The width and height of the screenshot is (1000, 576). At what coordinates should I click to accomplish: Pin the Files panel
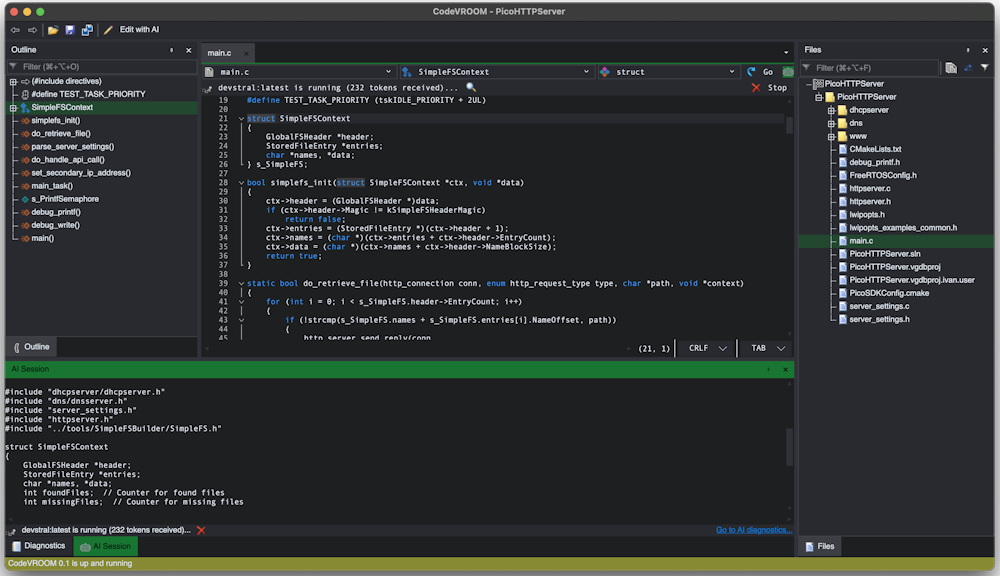click(x=968, y=50)
